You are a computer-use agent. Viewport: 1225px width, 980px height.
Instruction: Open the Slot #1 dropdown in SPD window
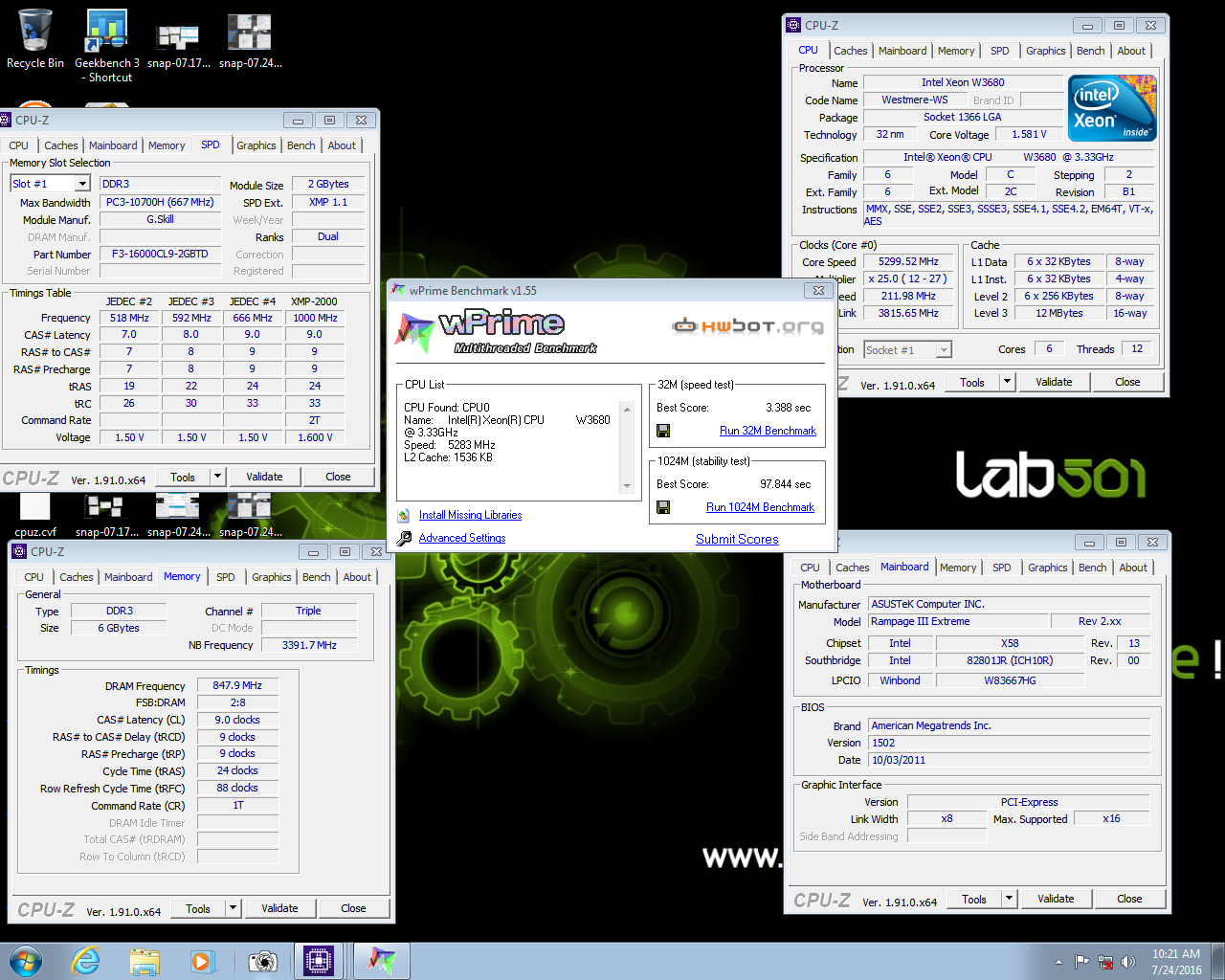pyautogui.click(x=82, y=184)
